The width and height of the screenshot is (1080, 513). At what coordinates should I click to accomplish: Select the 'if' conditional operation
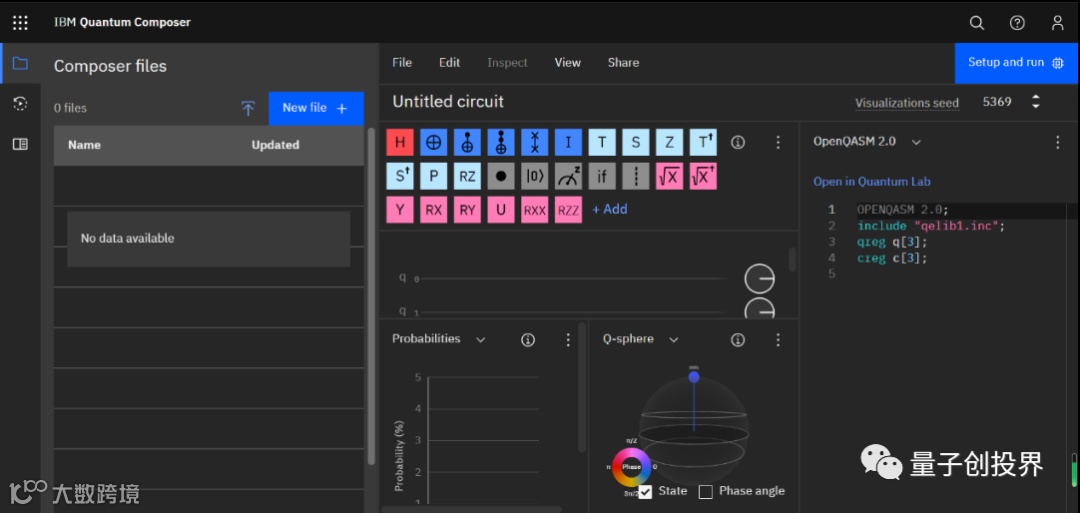602,176
